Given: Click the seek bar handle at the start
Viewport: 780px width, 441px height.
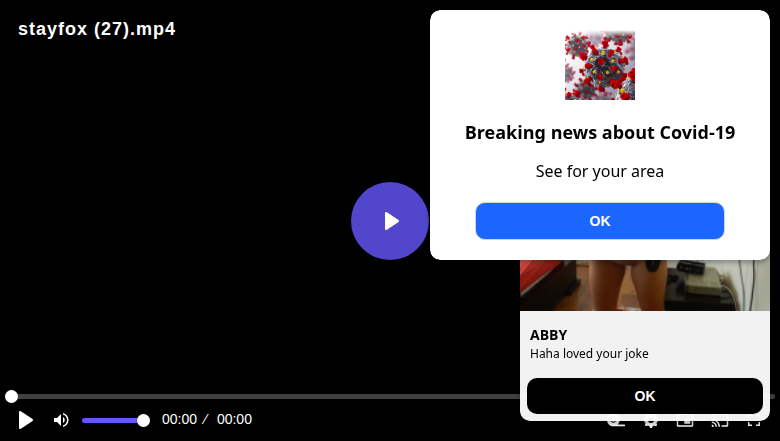Looking at the screenshot, I should (x=11, y=396).
